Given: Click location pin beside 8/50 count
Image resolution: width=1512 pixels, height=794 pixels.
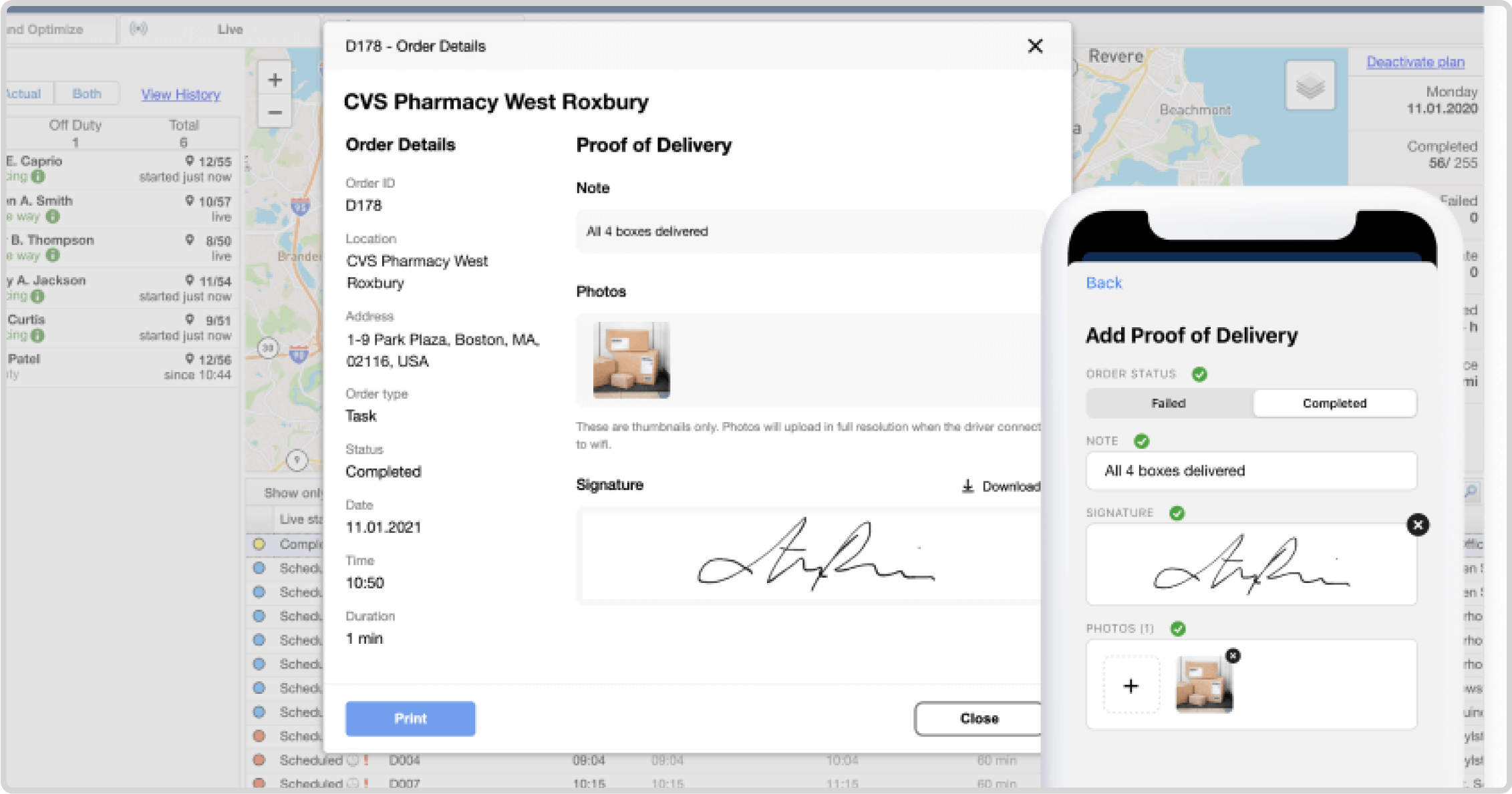Looking at the screenshot, I should click(x=190, y=240).
